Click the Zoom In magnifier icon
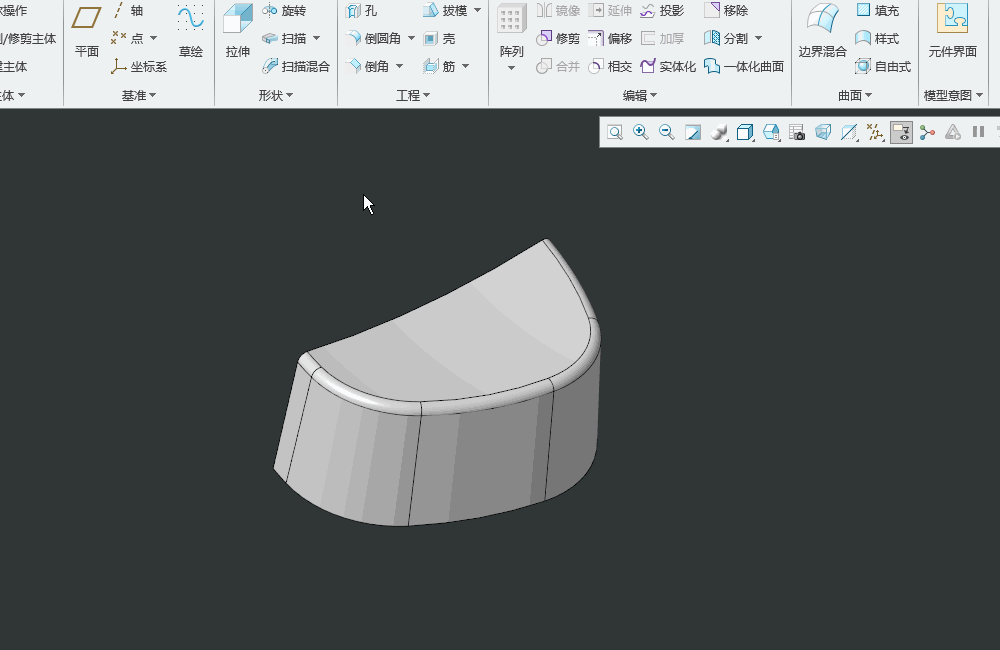 coord(641,132)
